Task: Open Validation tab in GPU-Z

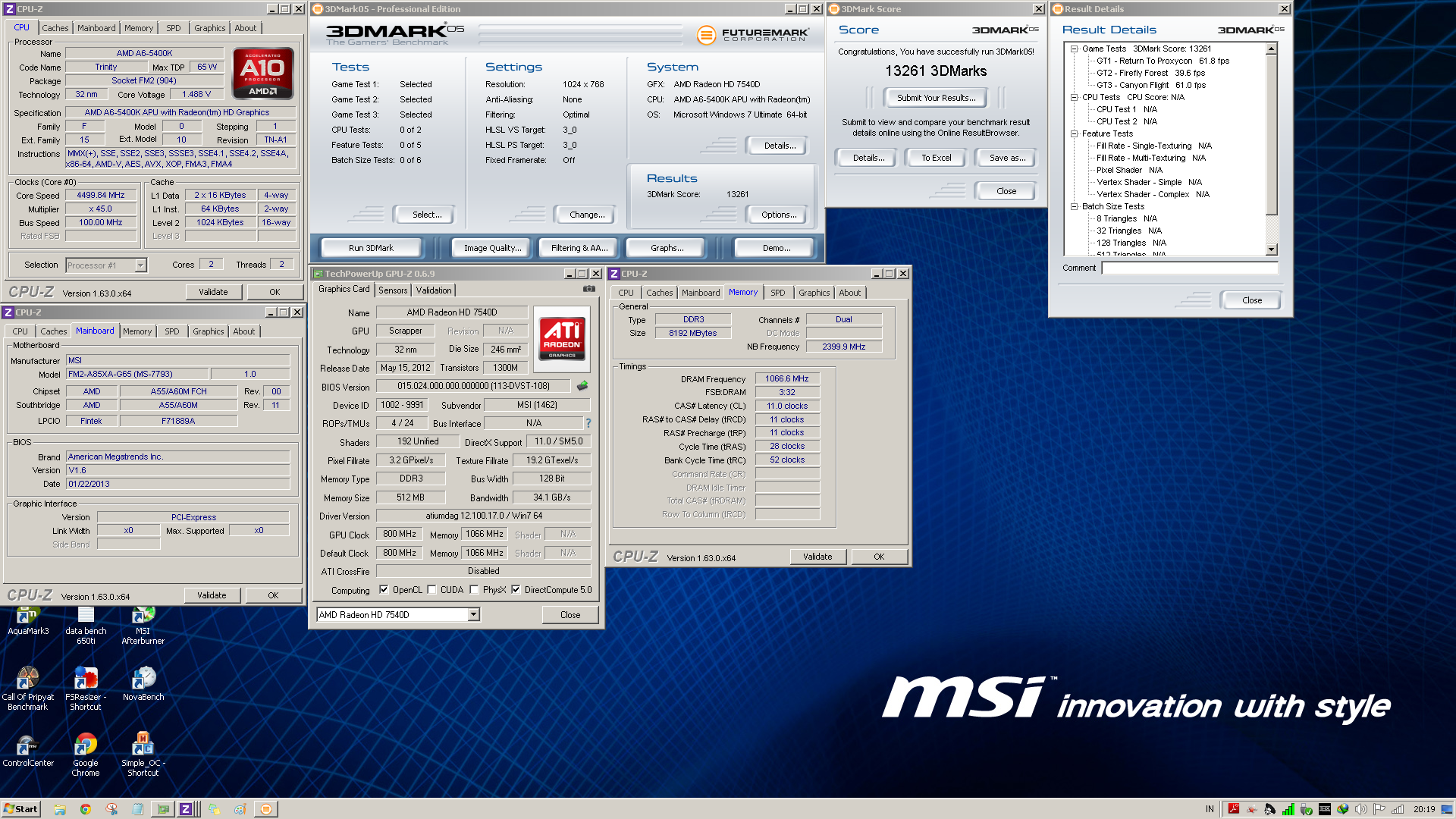Action: coord(434,290)
